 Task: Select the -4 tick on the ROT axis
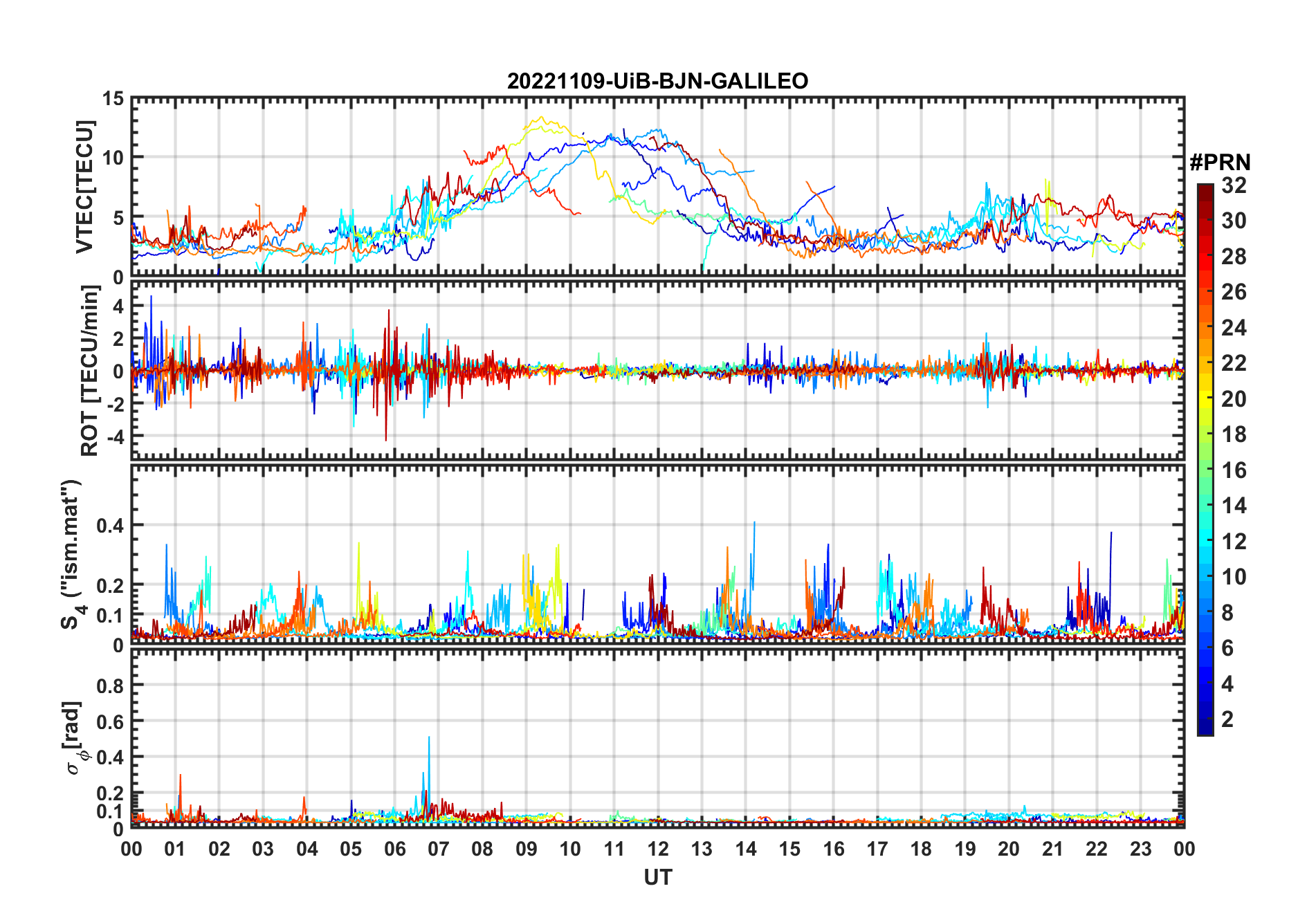[116, 437]
